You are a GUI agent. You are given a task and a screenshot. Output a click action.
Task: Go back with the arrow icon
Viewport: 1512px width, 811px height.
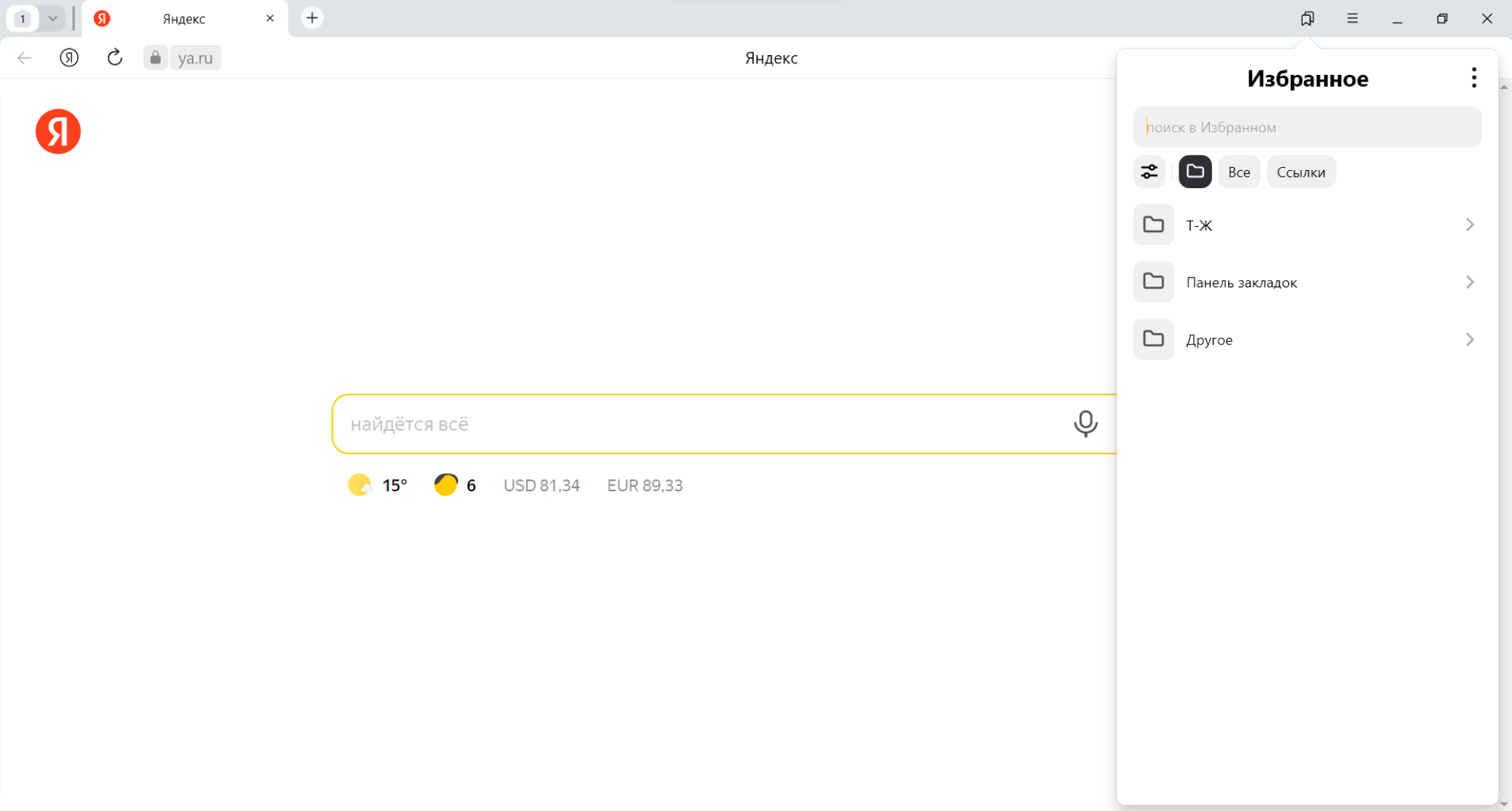tap(24, 57)
